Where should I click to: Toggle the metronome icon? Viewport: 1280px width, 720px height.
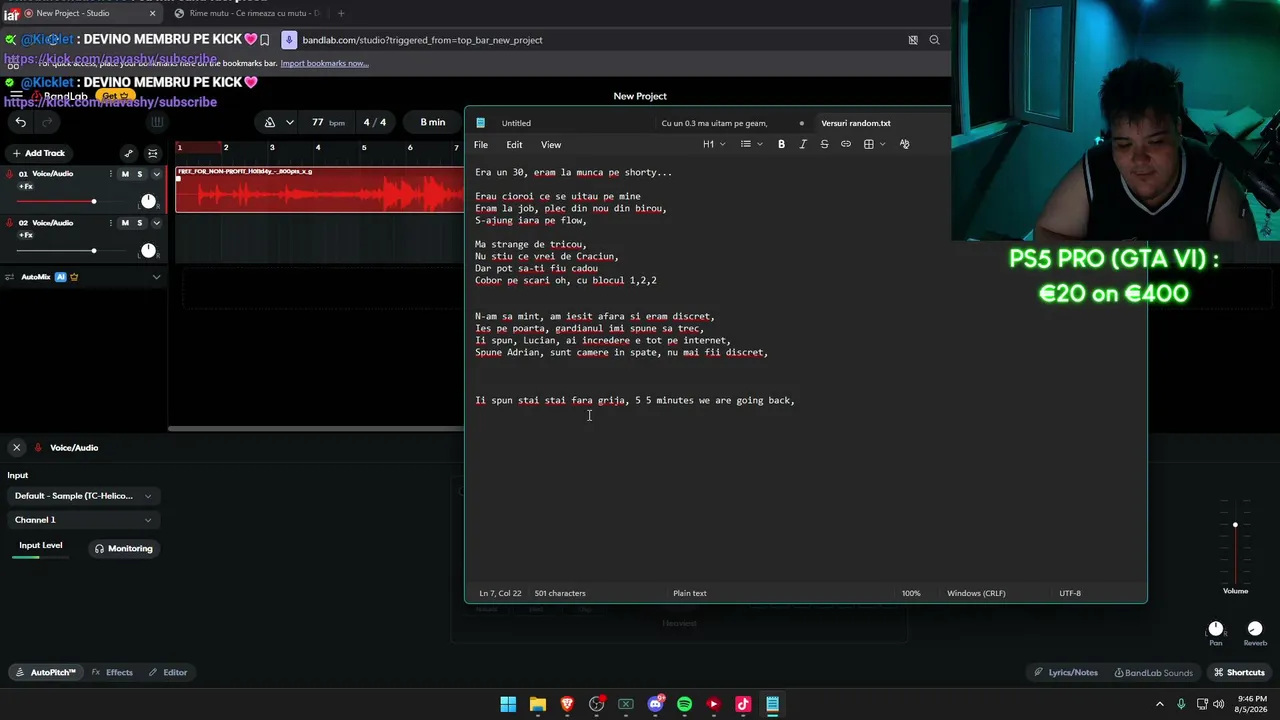tap(270, 122)
